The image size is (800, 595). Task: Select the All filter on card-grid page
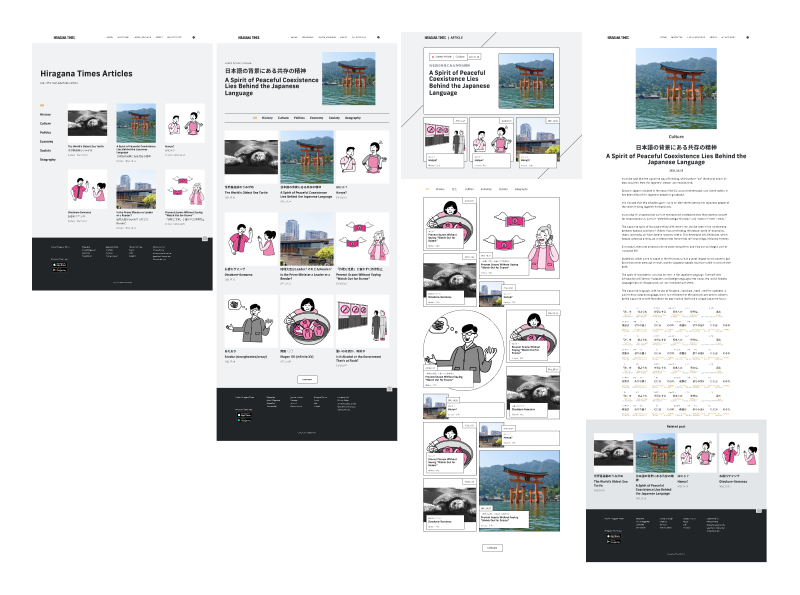coord(427,189)
